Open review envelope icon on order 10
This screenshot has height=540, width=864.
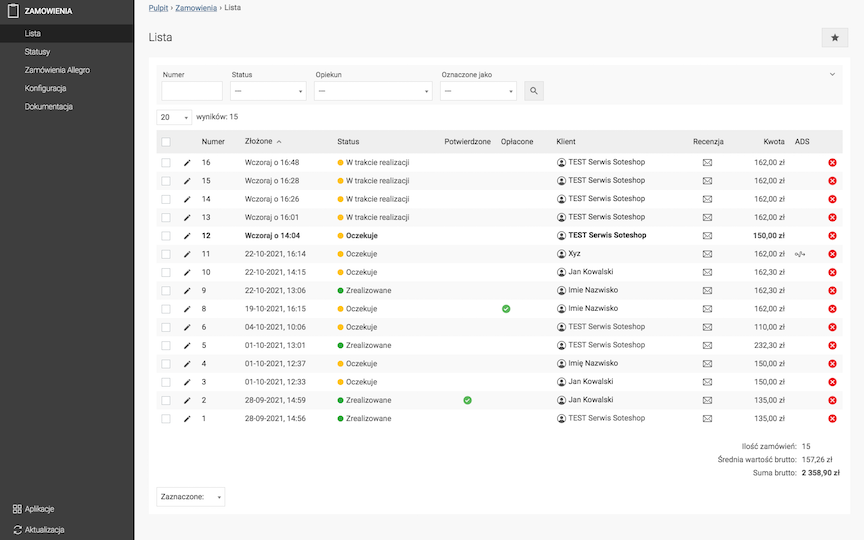(x=707, y=272)
